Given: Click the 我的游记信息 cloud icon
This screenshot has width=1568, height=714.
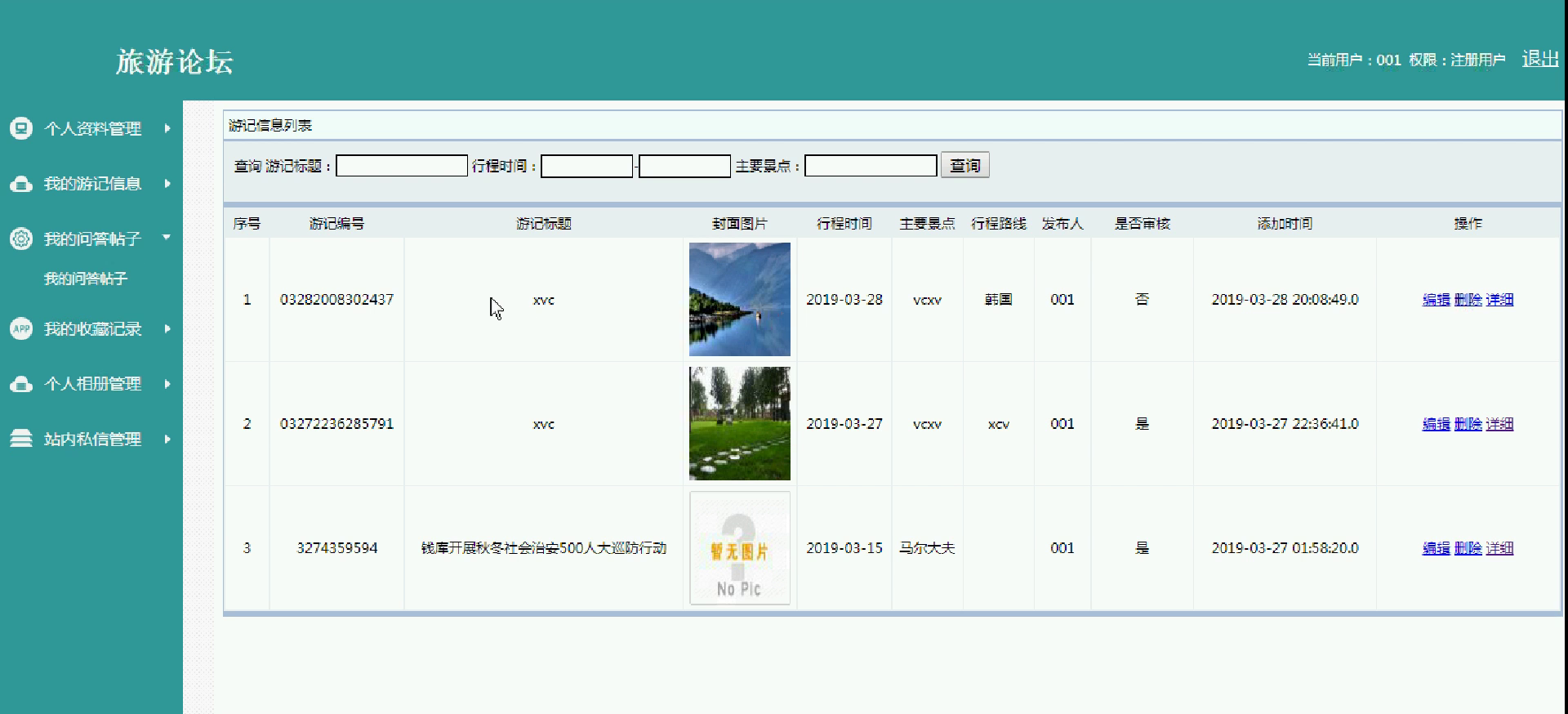Looking at the screenshot, I should tap(21, 184).
